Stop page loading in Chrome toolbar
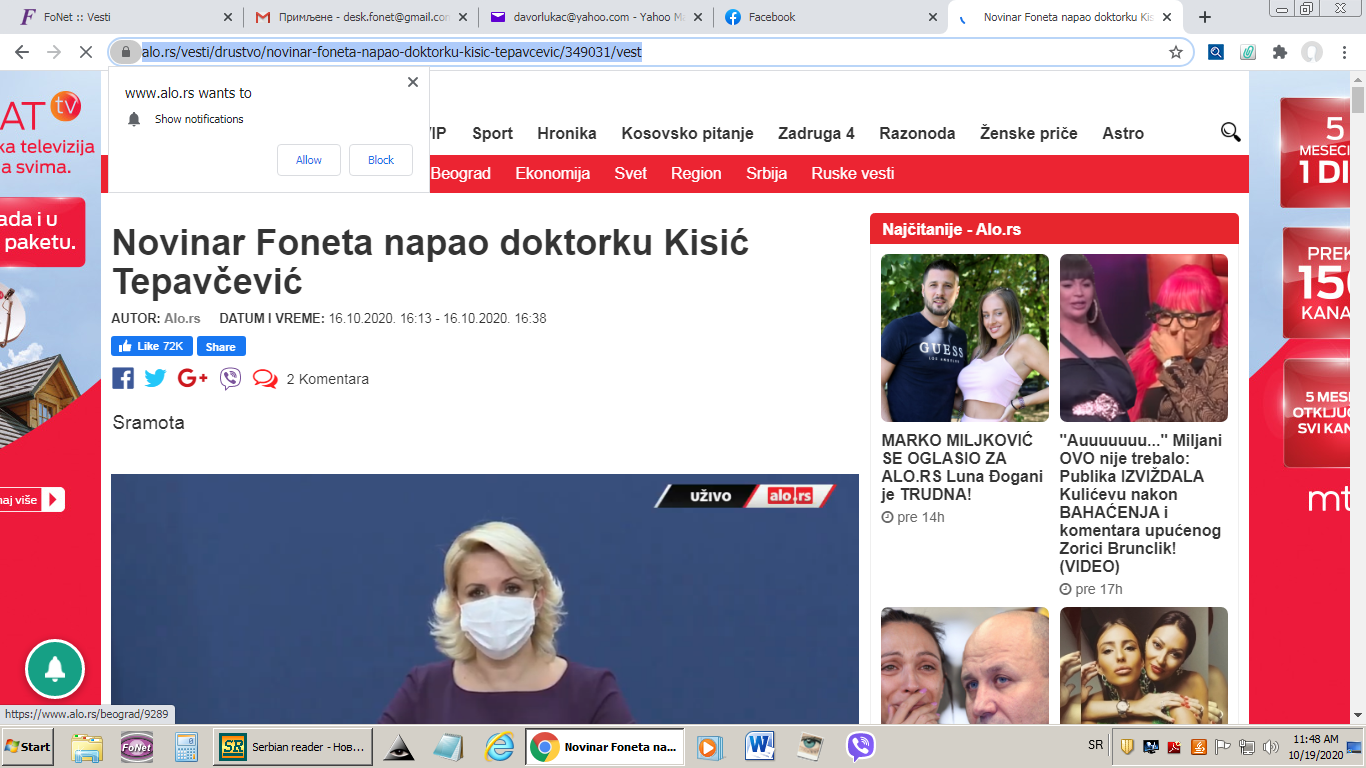The image size is (1366, 768). tap(84, 52)
